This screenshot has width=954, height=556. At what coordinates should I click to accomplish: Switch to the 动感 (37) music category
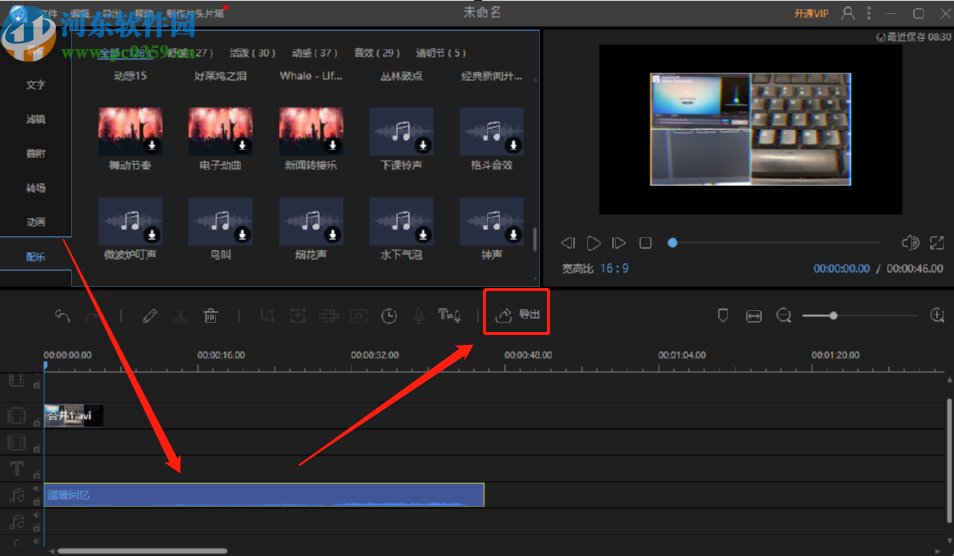315,53
